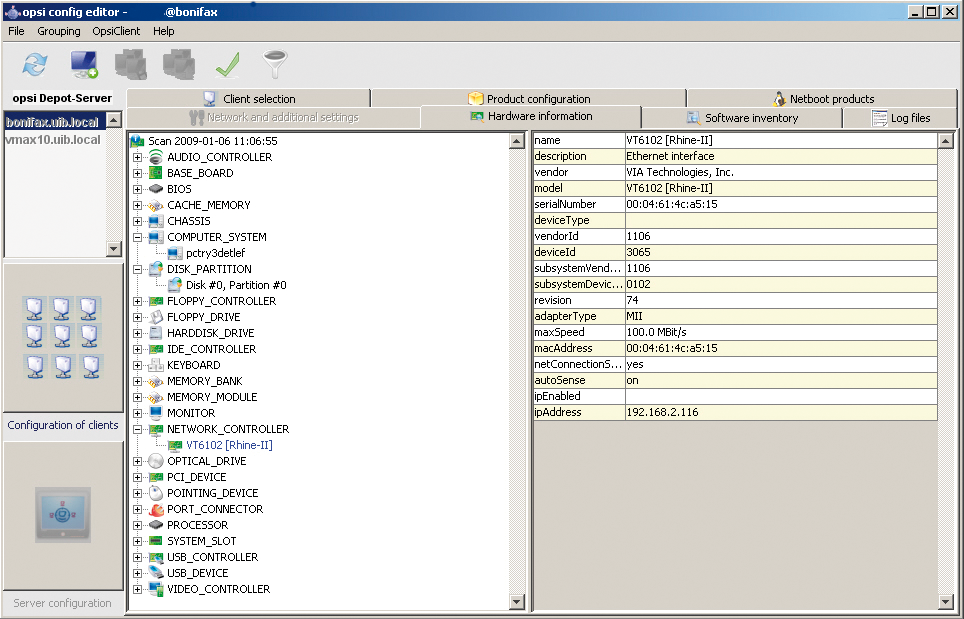Viewport: 964px width, 619px height.
Task: Open the Hardware information tab
Action: pyautogui.click(x=531, y=116)
